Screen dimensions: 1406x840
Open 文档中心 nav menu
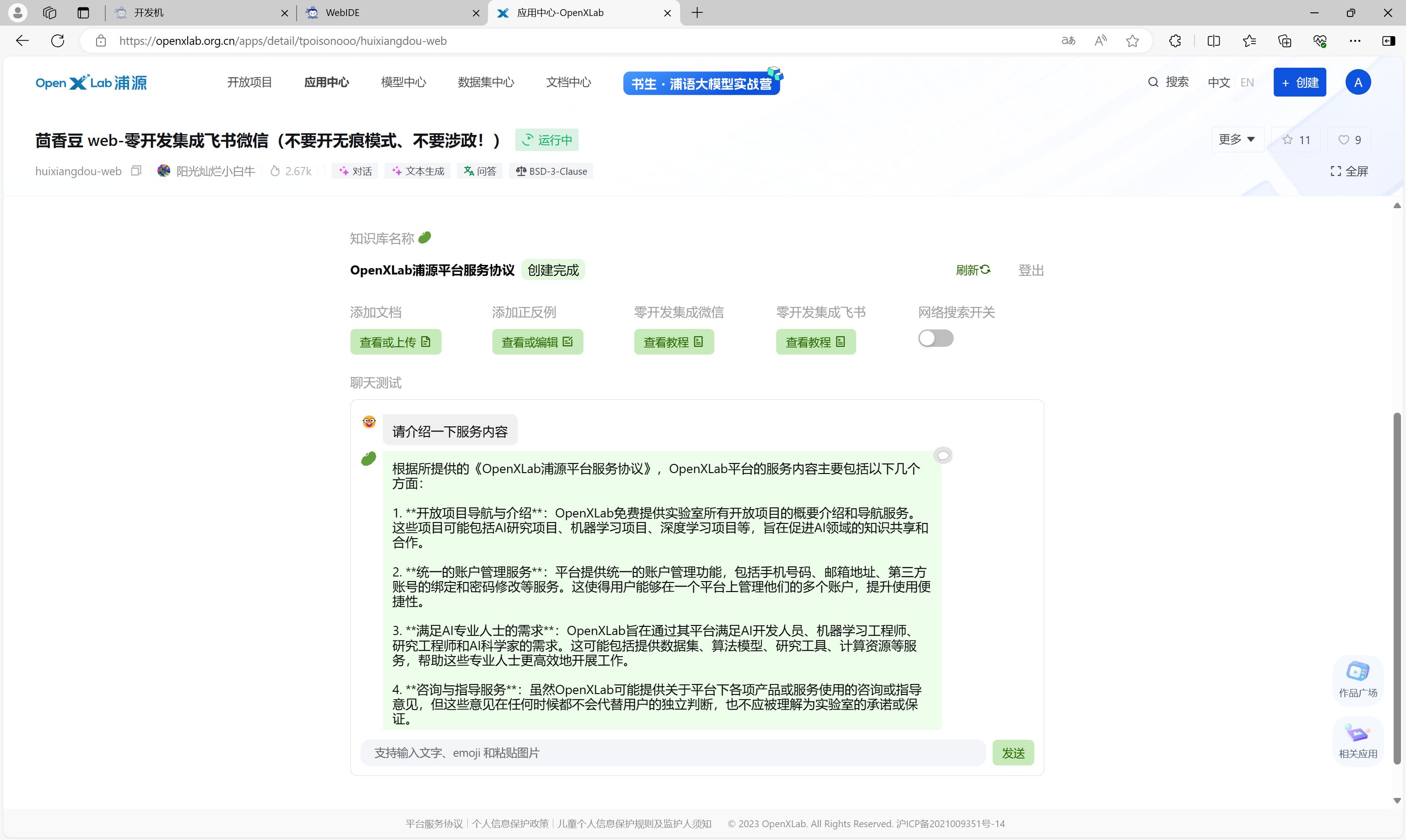(x=568, y=82)
